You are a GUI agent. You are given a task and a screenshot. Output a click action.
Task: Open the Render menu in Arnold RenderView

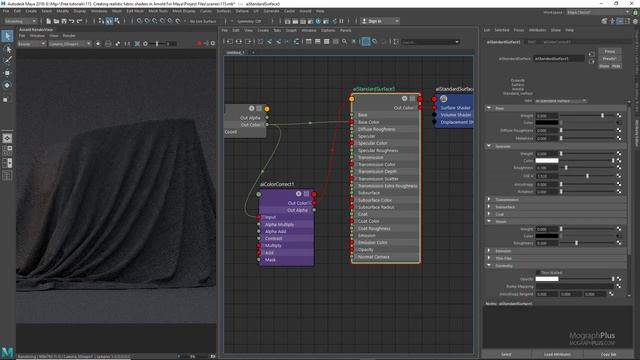pos(69,36)
